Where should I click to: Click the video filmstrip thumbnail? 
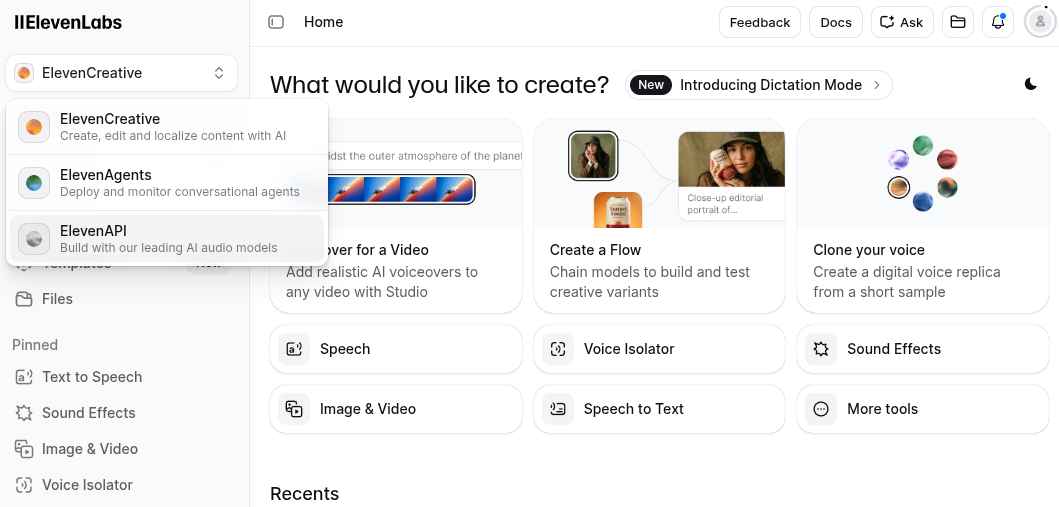[401, 189]
